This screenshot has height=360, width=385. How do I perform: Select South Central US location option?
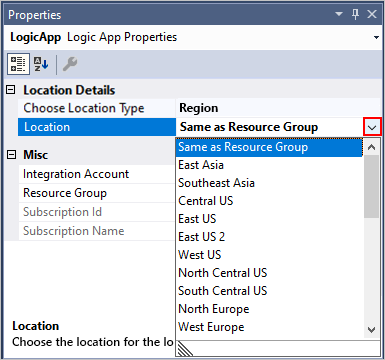[269, 291]
